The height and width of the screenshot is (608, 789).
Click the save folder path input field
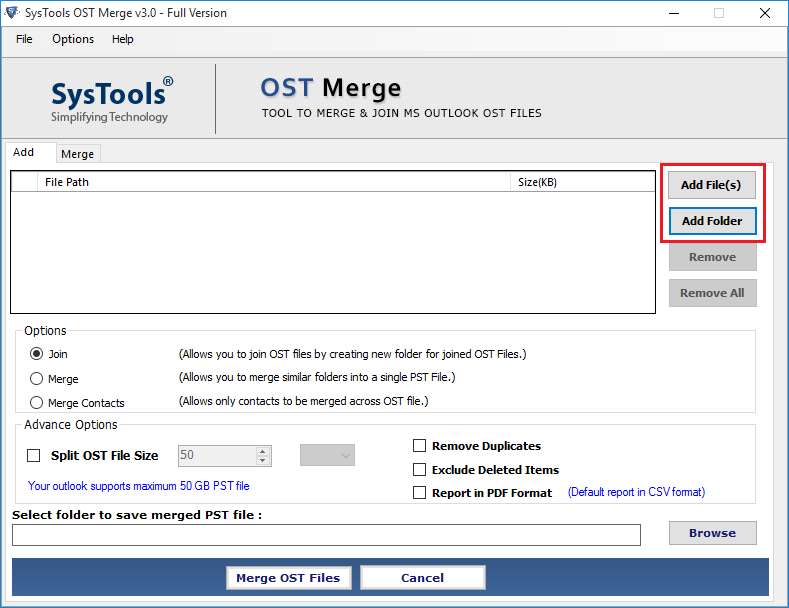(x=327, y=535)
